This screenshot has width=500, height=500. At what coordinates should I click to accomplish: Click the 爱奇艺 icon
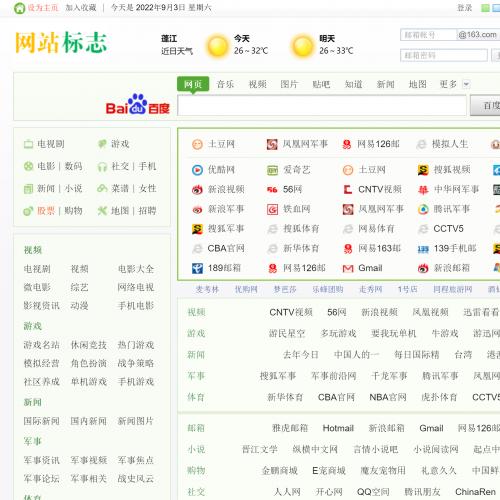272,170
